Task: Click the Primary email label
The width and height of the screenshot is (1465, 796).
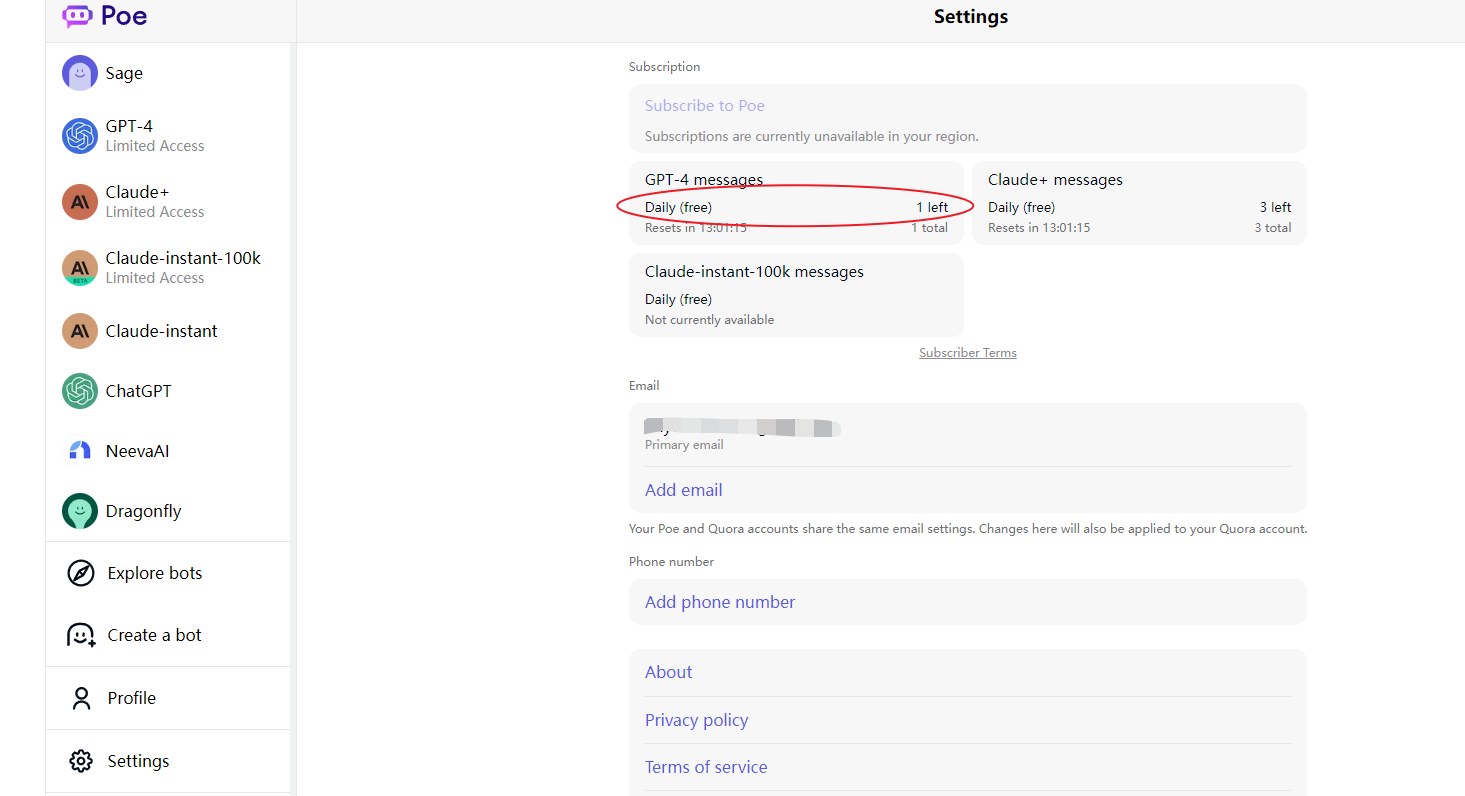Action: click(x=684, y=445)
